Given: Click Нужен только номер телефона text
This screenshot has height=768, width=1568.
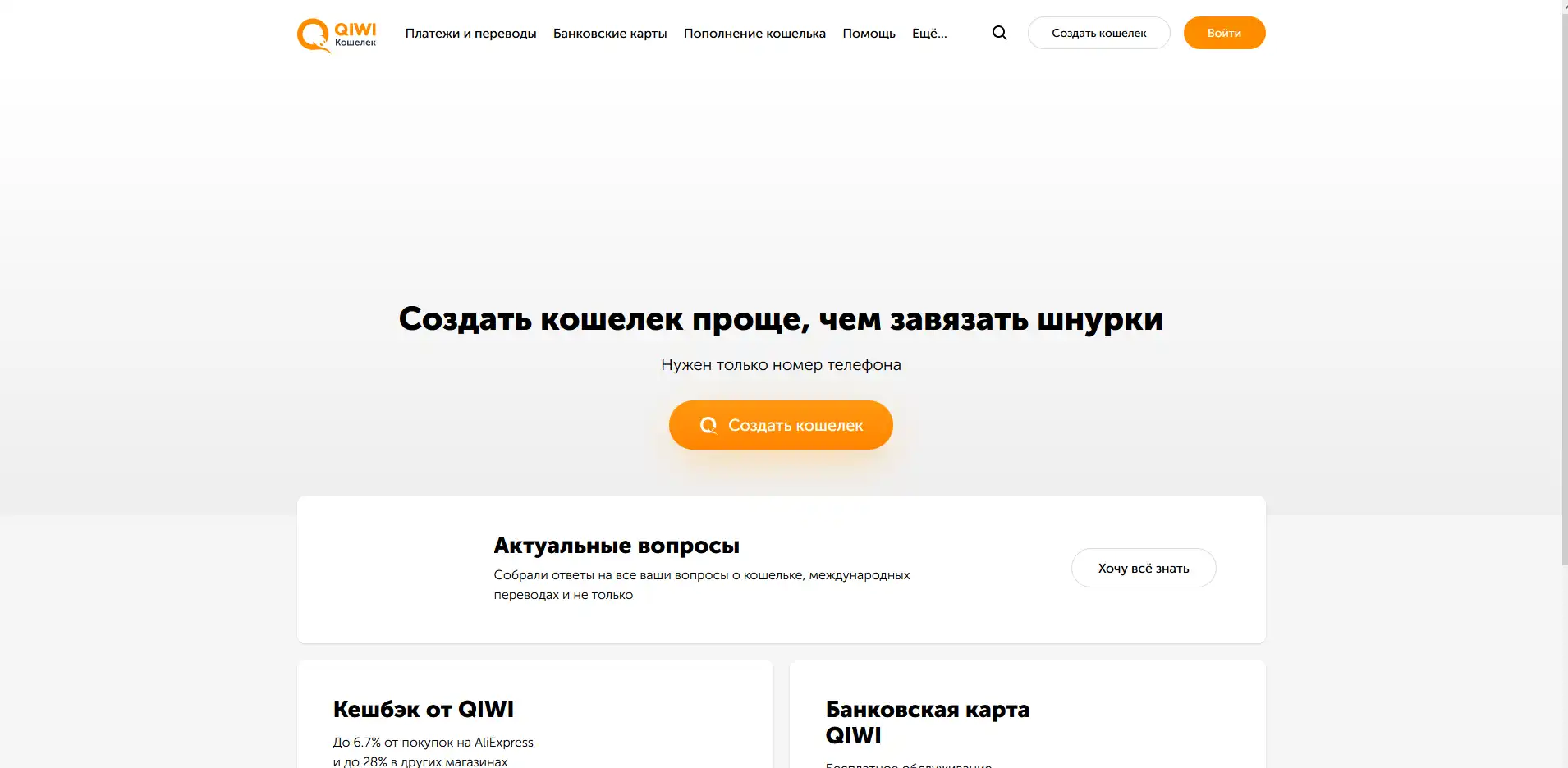Looking at the screenshot, I should (781, 364).
